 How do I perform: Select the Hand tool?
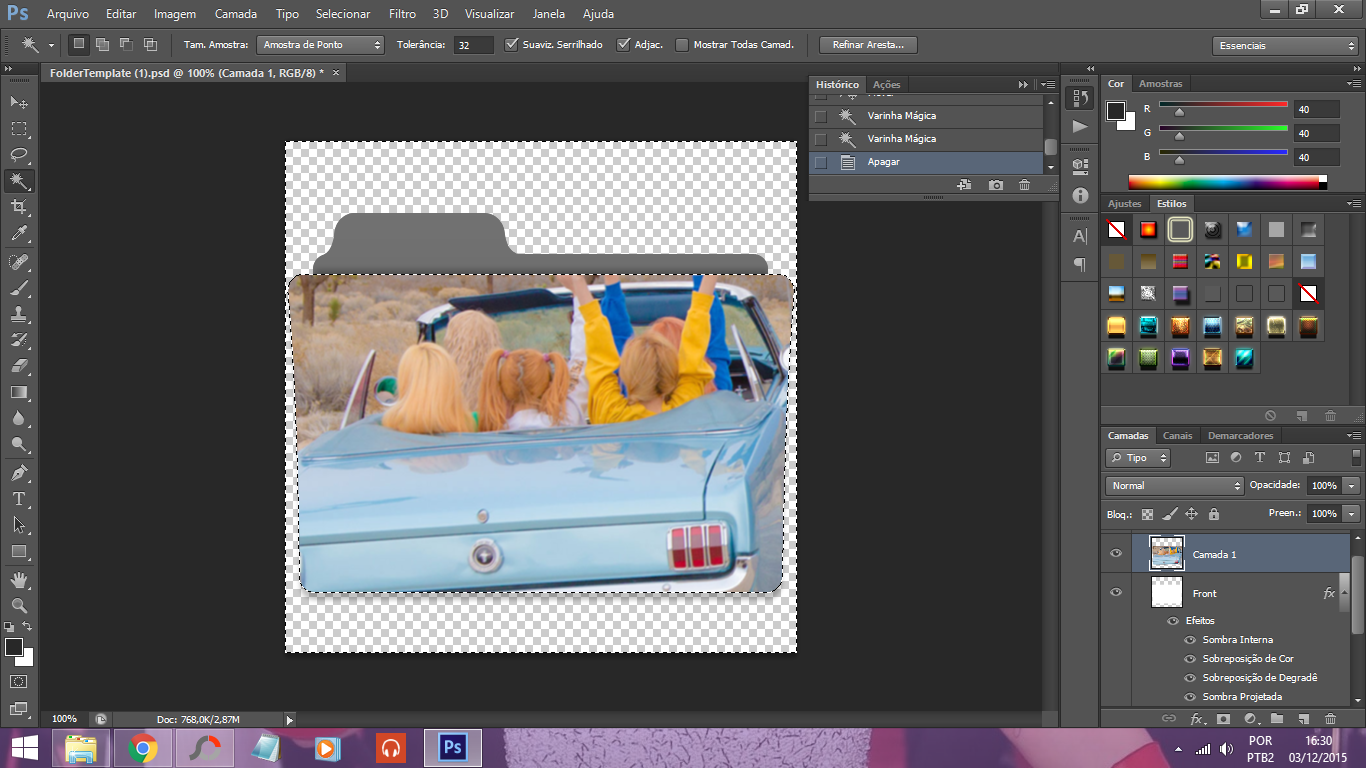click(x=19, y=579)
